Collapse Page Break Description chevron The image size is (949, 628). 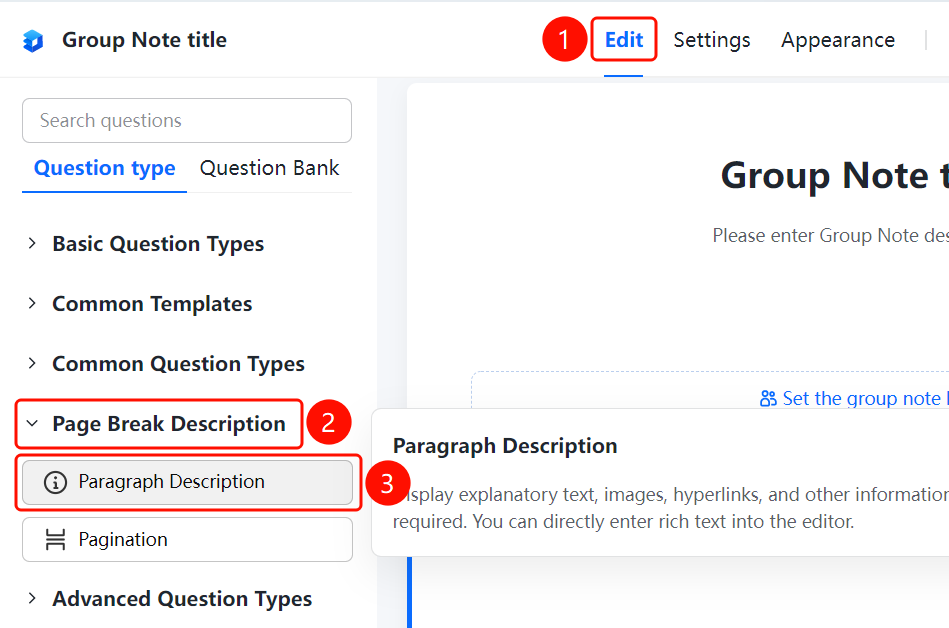click(32, 424)
